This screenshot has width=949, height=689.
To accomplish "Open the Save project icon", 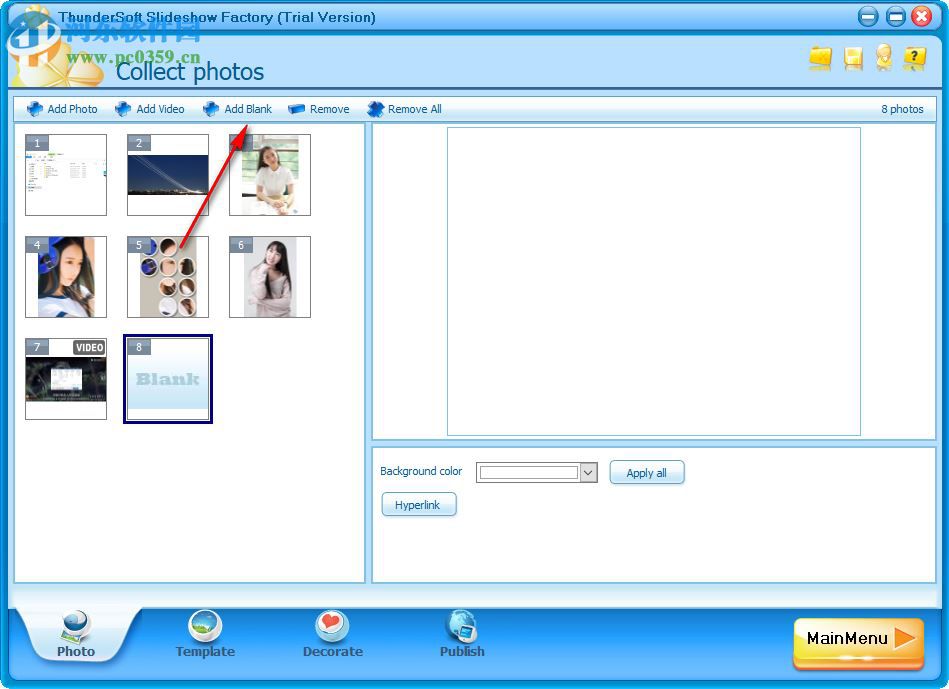I will coord(852,59).
